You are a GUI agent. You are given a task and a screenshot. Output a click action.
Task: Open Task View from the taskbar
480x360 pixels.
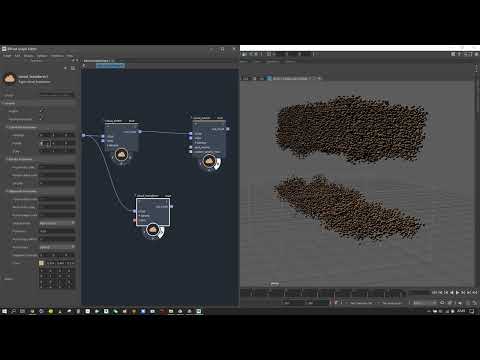[23, 311]
